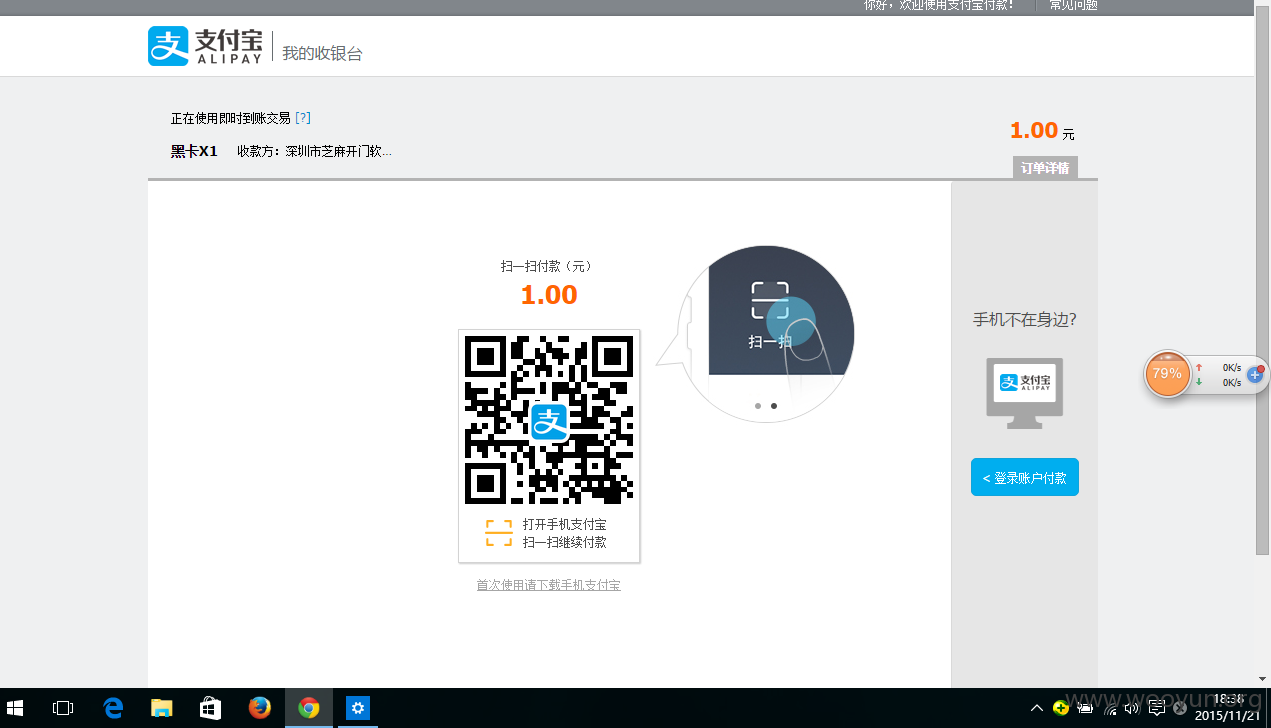The height and width of the screenshot is (728, 1271).
Task: Click the 手机不在身边? text
Action: pyautogui.click(x=1025, y=320)
